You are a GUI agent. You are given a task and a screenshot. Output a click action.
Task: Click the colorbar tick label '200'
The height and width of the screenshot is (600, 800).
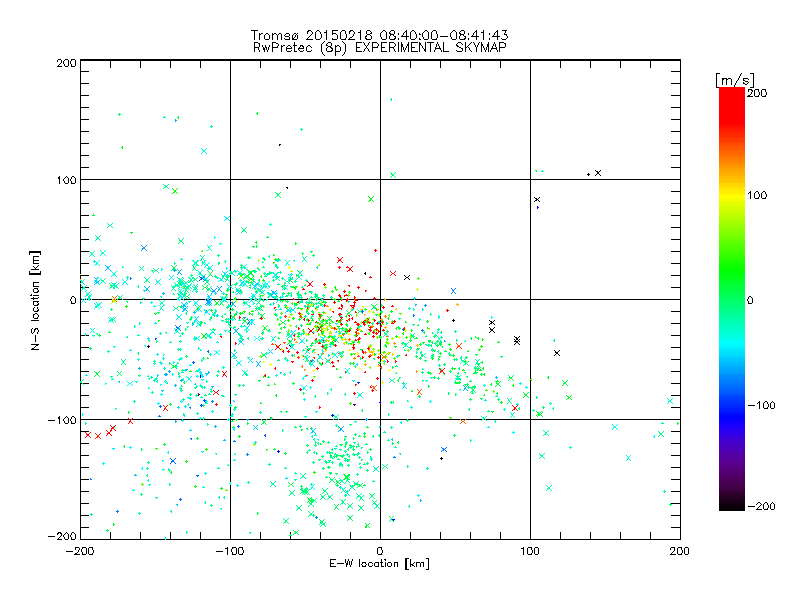click(757, 93)
